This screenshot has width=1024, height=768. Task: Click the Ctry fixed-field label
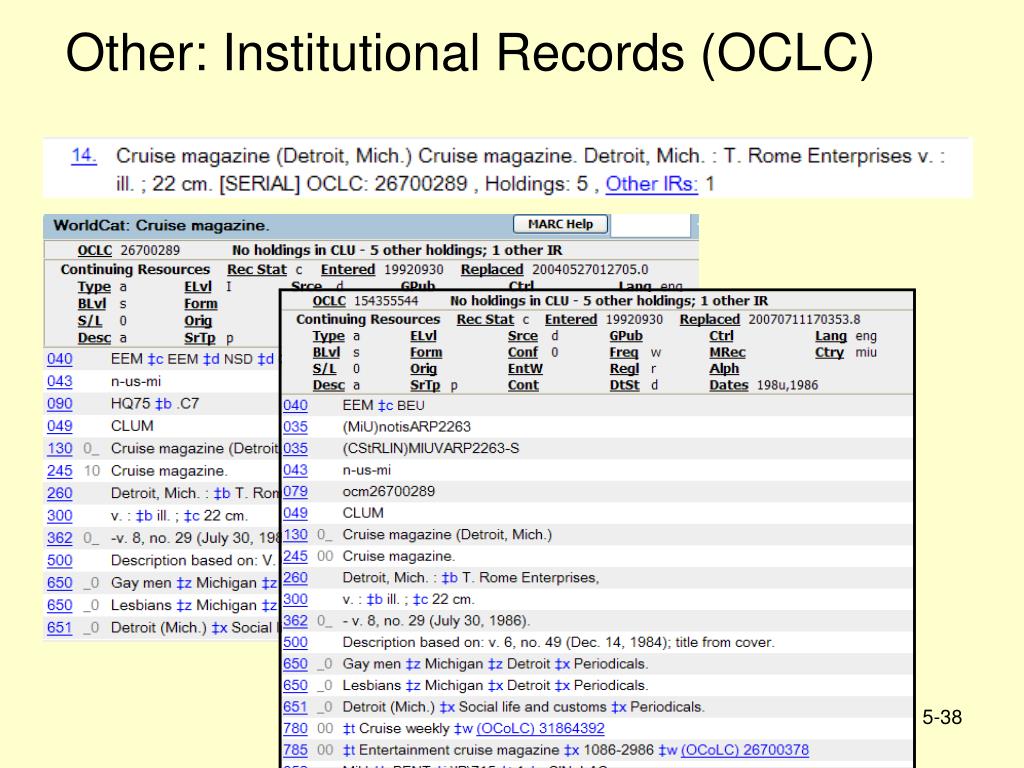tap(829, 353)
